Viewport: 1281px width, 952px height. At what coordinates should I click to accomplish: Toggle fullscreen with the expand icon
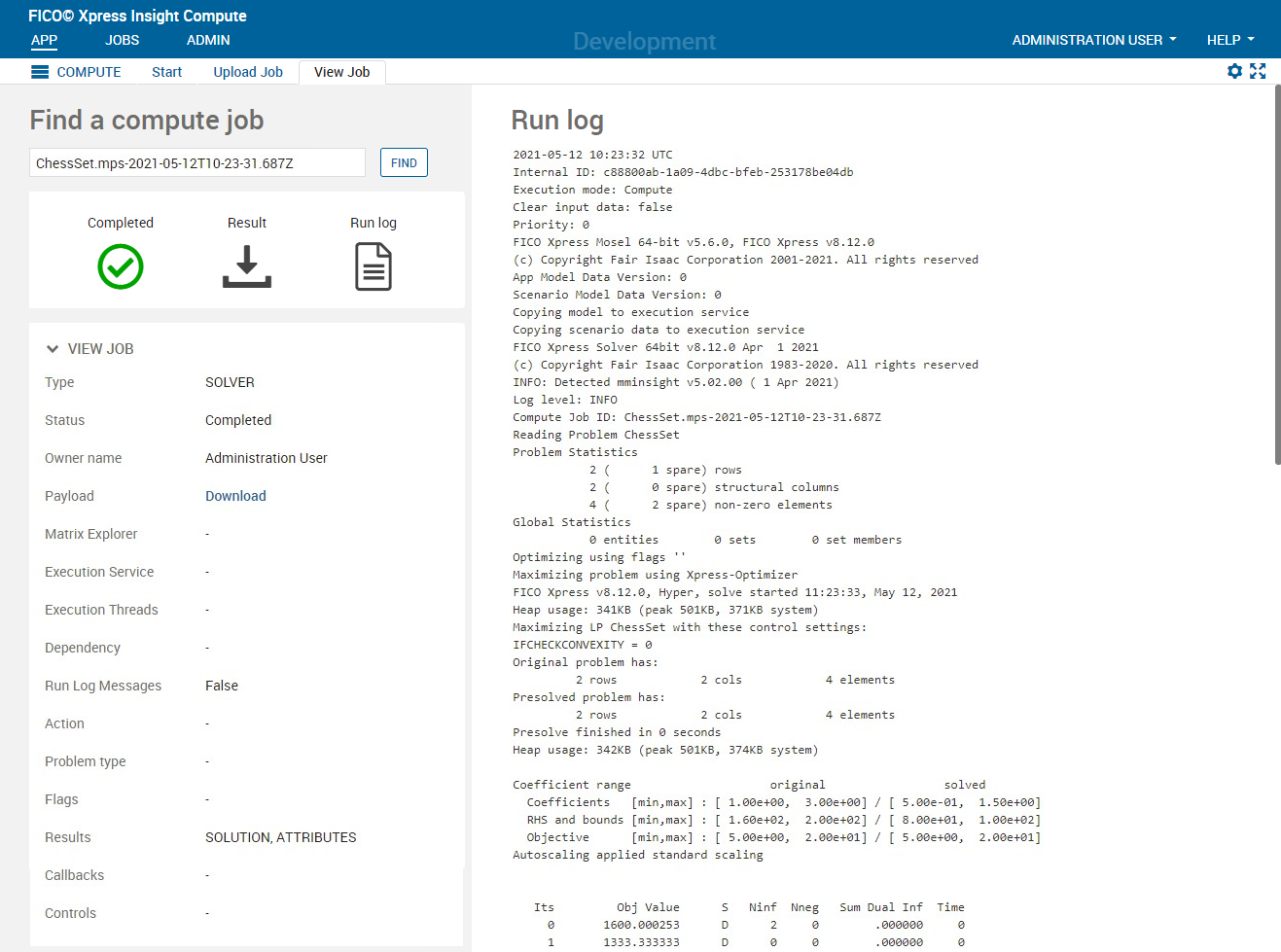[x=1258, y=71]
